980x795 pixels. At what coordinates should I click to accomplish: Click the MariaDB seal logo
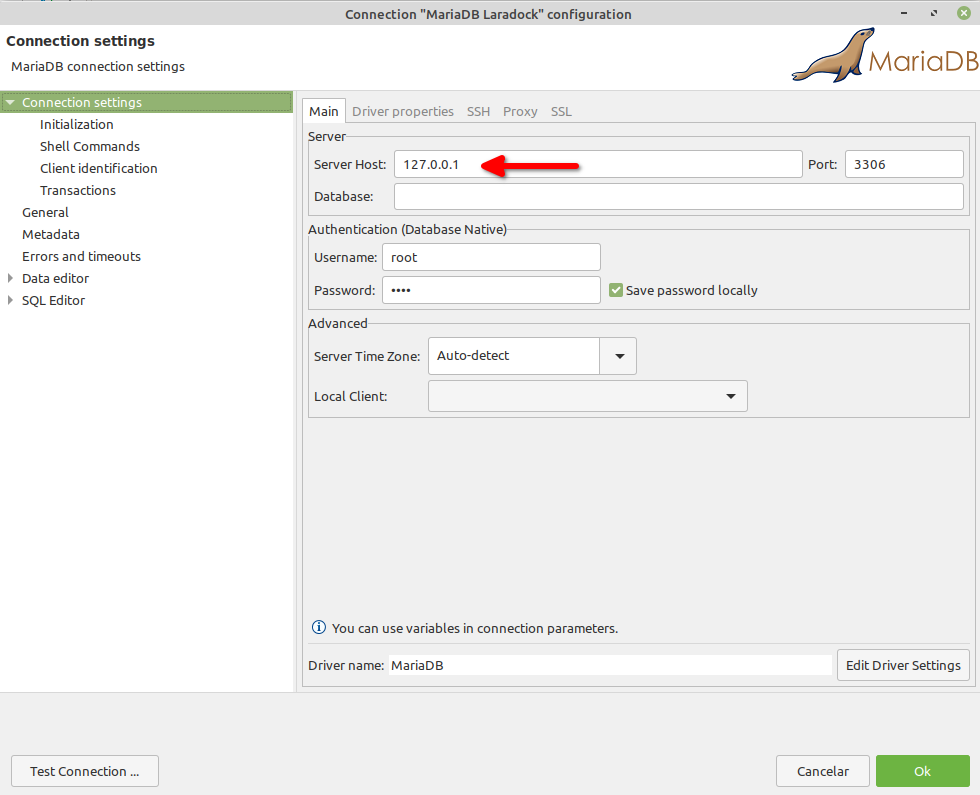click(885, 55)
